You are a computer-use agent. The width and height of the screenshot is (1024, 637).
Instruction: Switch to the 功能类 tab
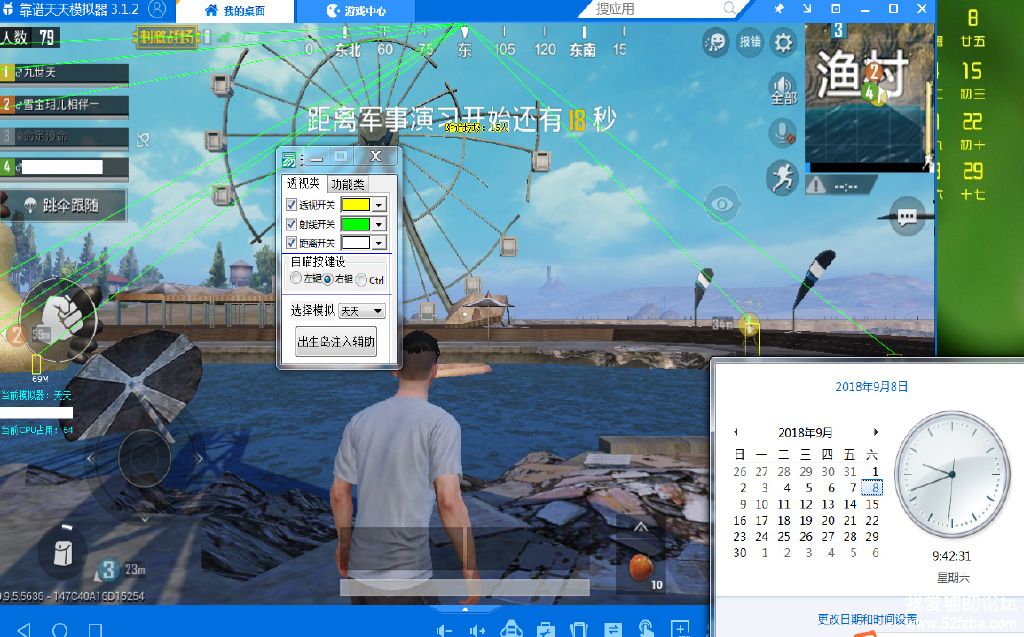(347, 184)
